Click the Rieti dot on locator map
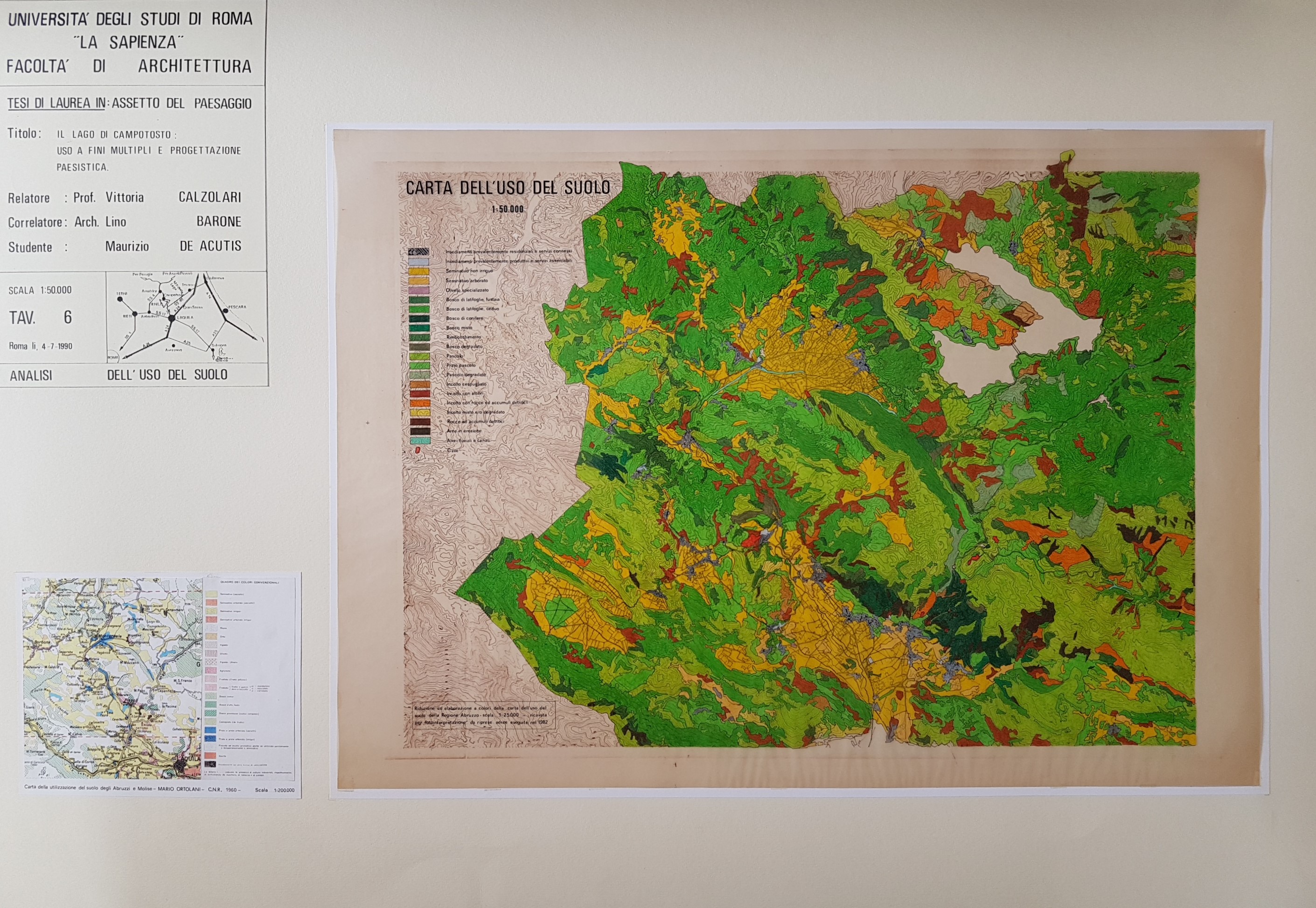The image size is (1316, 908). [135, 314]
